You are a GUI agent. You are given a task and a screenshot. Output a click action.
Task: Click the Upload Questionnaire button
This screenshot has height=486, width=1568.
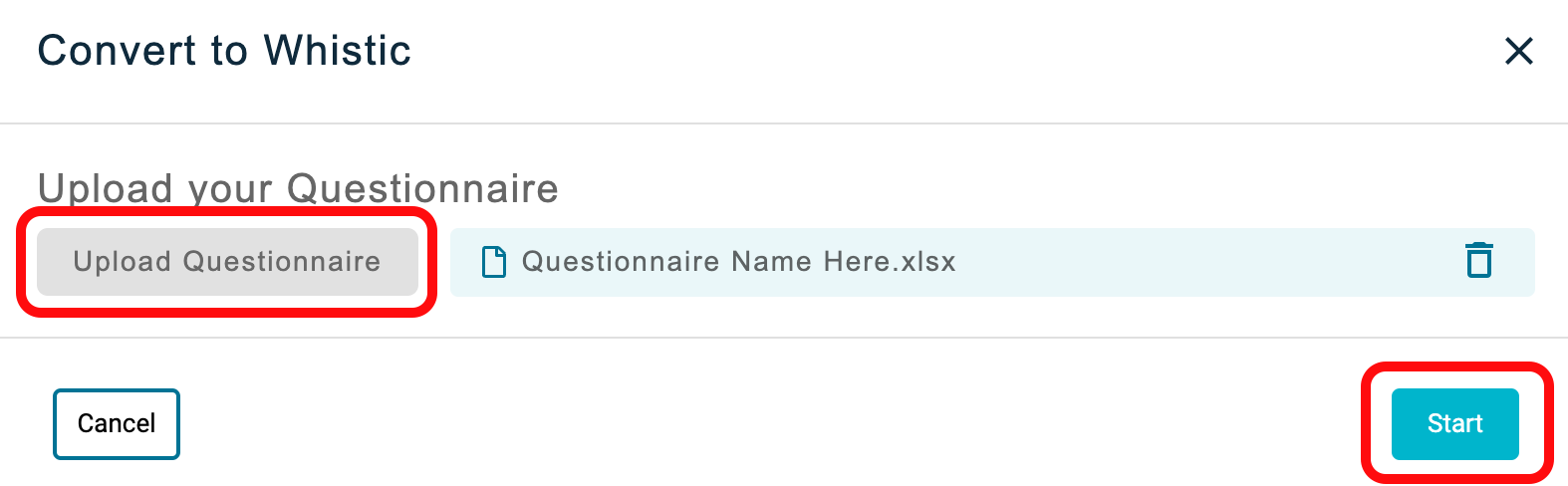click(227, 262)
